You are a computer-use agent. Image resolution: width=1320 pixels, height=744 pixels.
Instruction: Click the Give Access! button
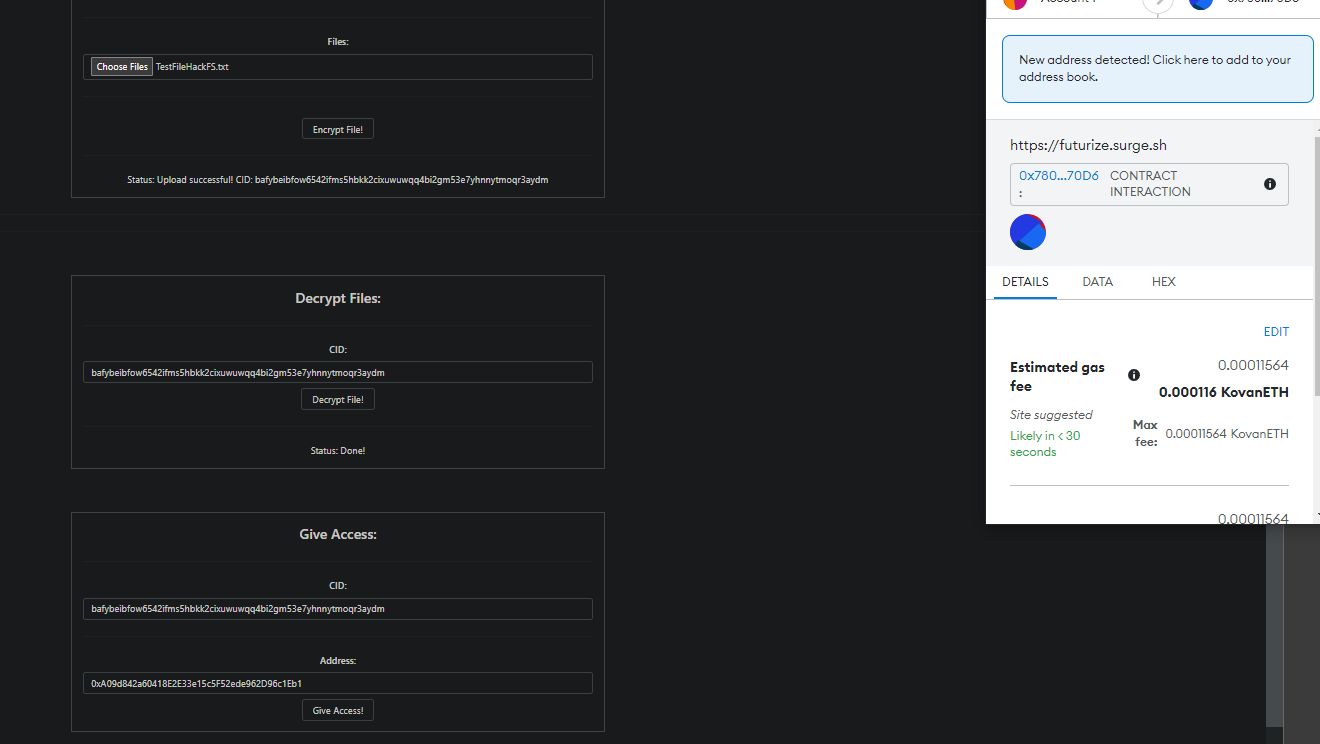pos(338,711)
